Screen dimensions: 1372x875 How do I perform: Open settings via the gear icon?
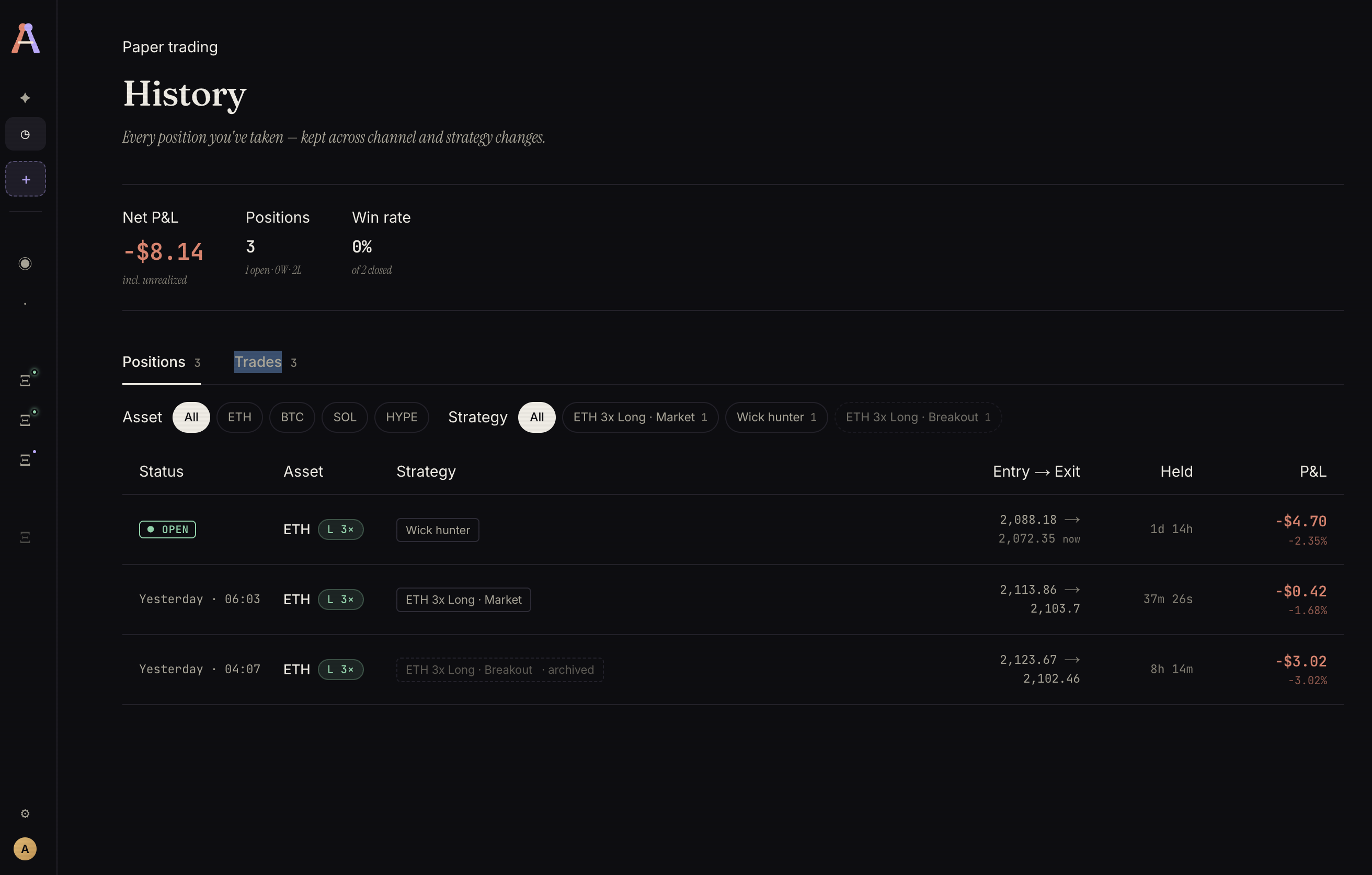[25, 813]
